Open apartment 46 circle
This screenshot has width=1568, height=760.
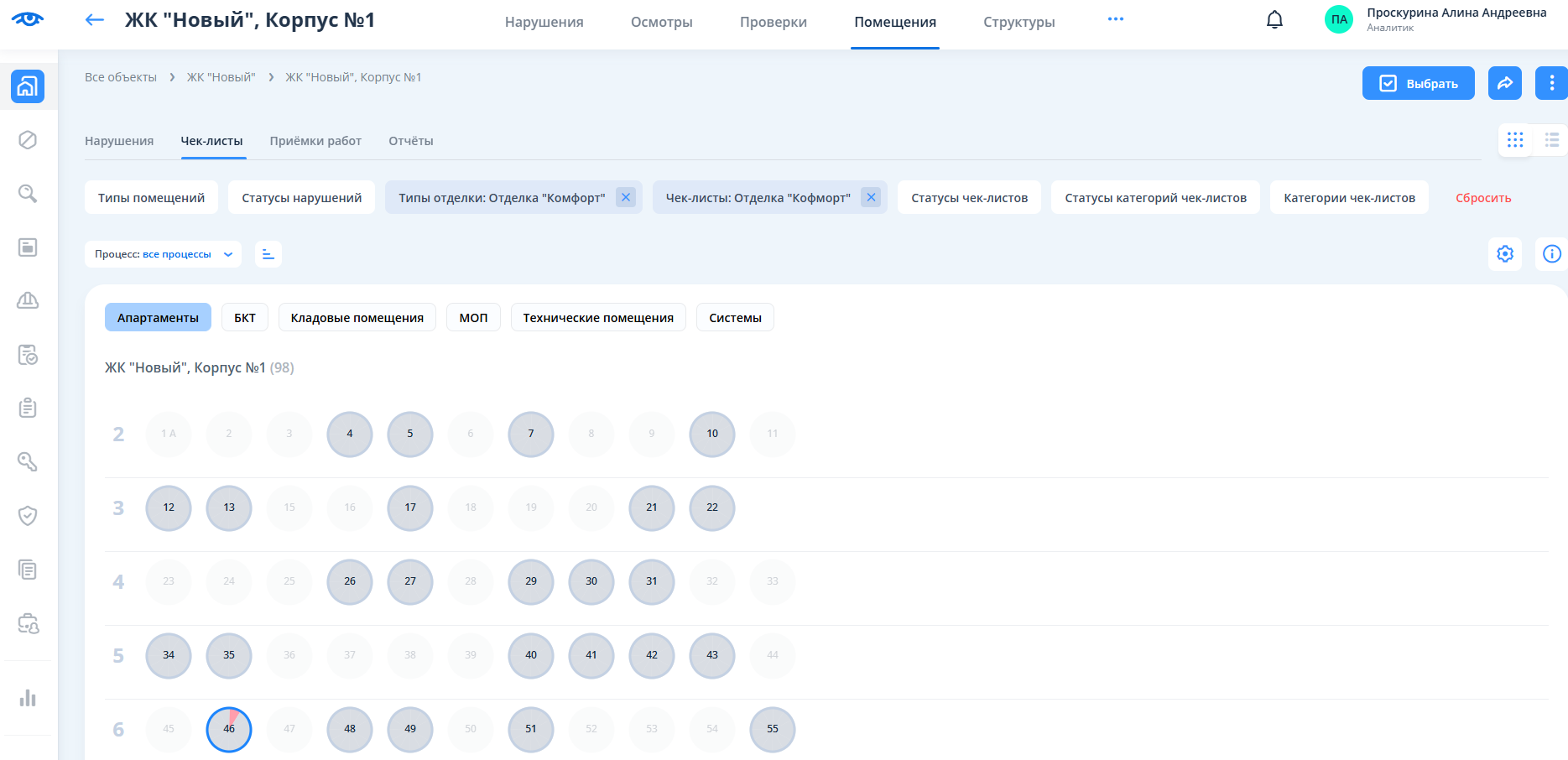(229, 729)
